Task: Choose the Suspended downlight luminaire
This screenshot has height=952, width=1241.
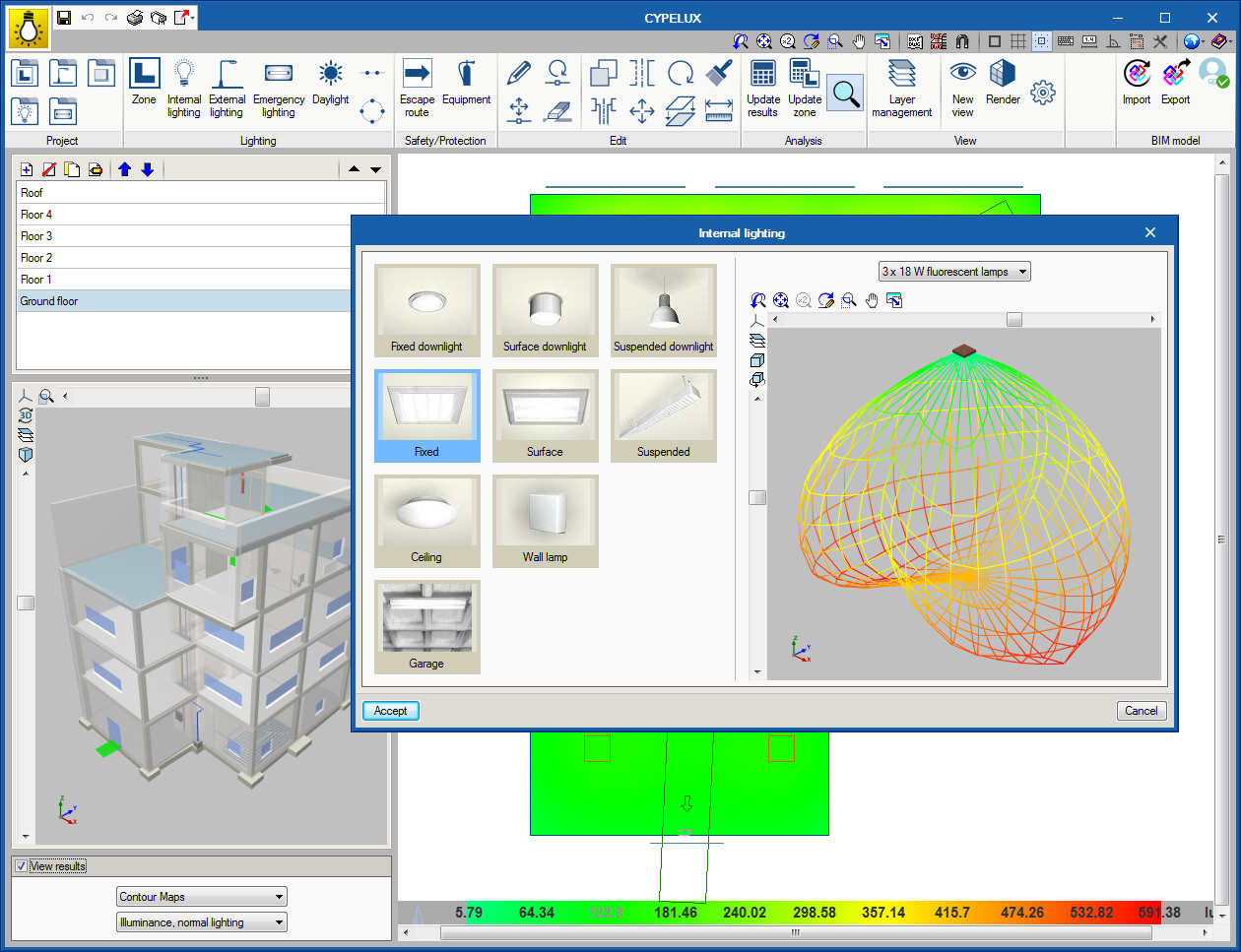Action: [x=664, y=310]
